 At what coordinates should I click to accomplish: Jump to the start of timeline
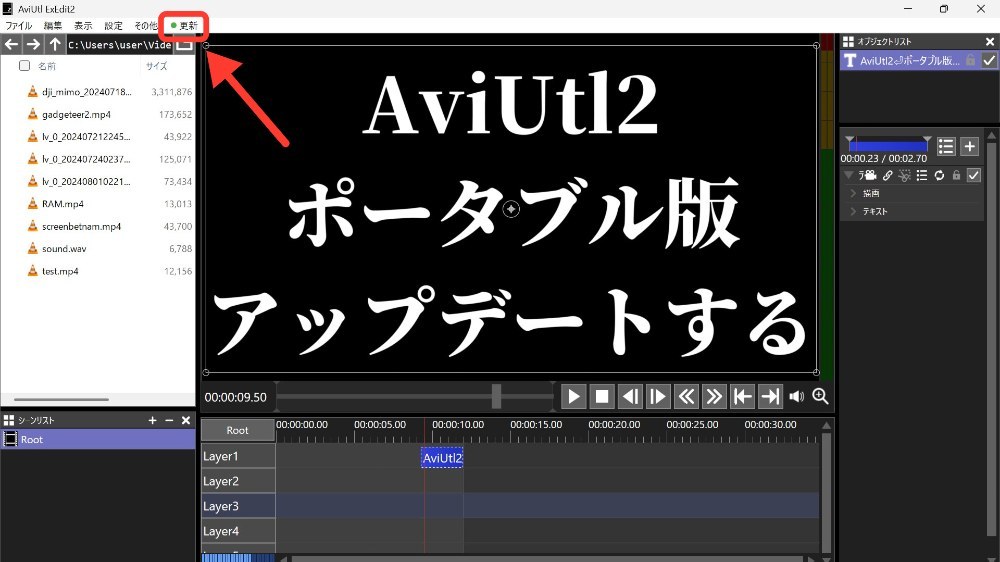(742, 397)
